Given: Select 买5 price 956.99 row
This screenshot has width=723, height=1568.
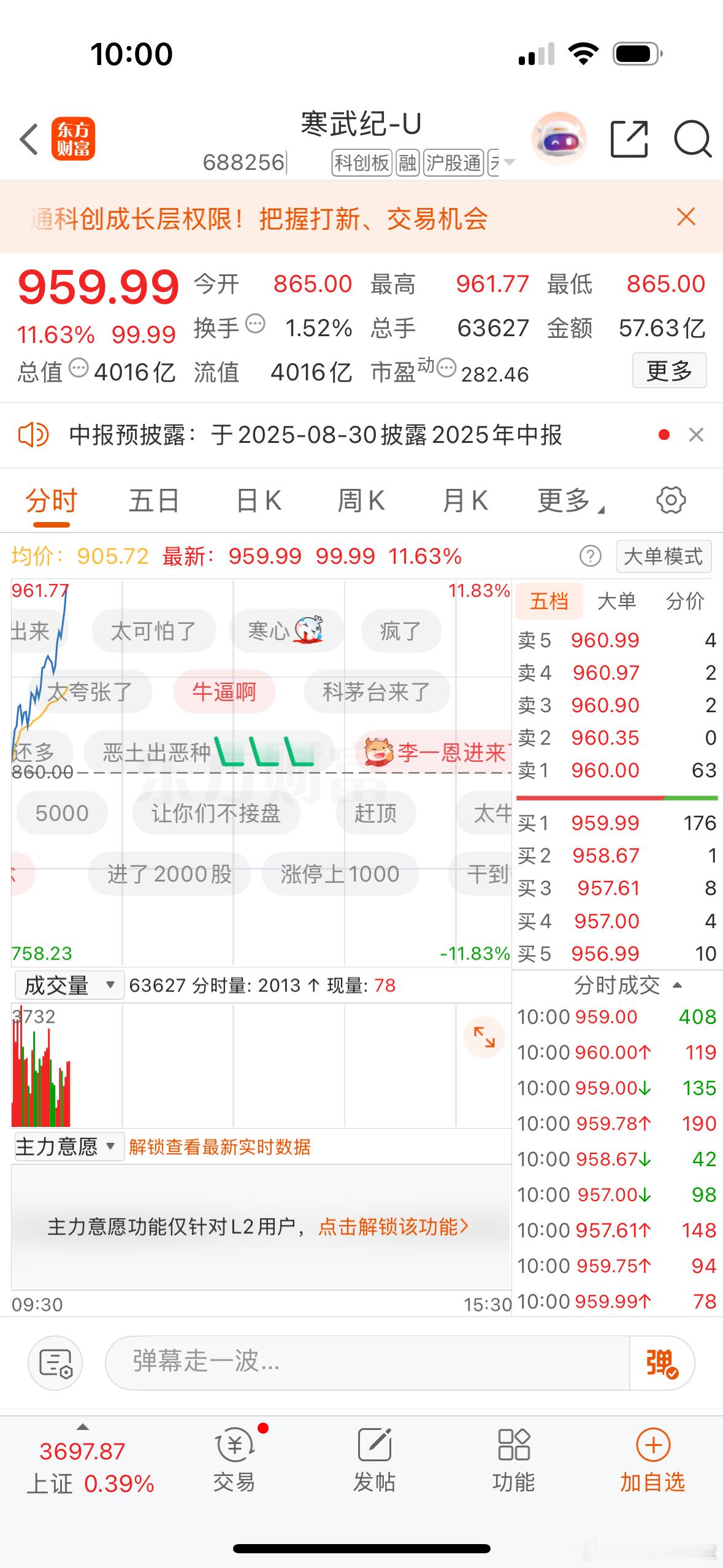Looking at the screenshot, I should [617, 953].
